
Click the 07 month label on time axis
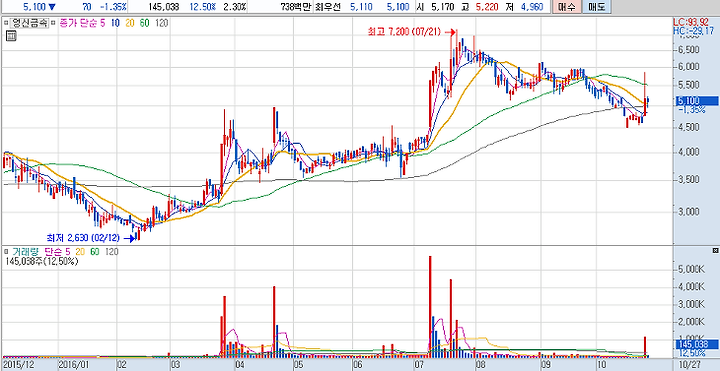(x=419, y=365)
